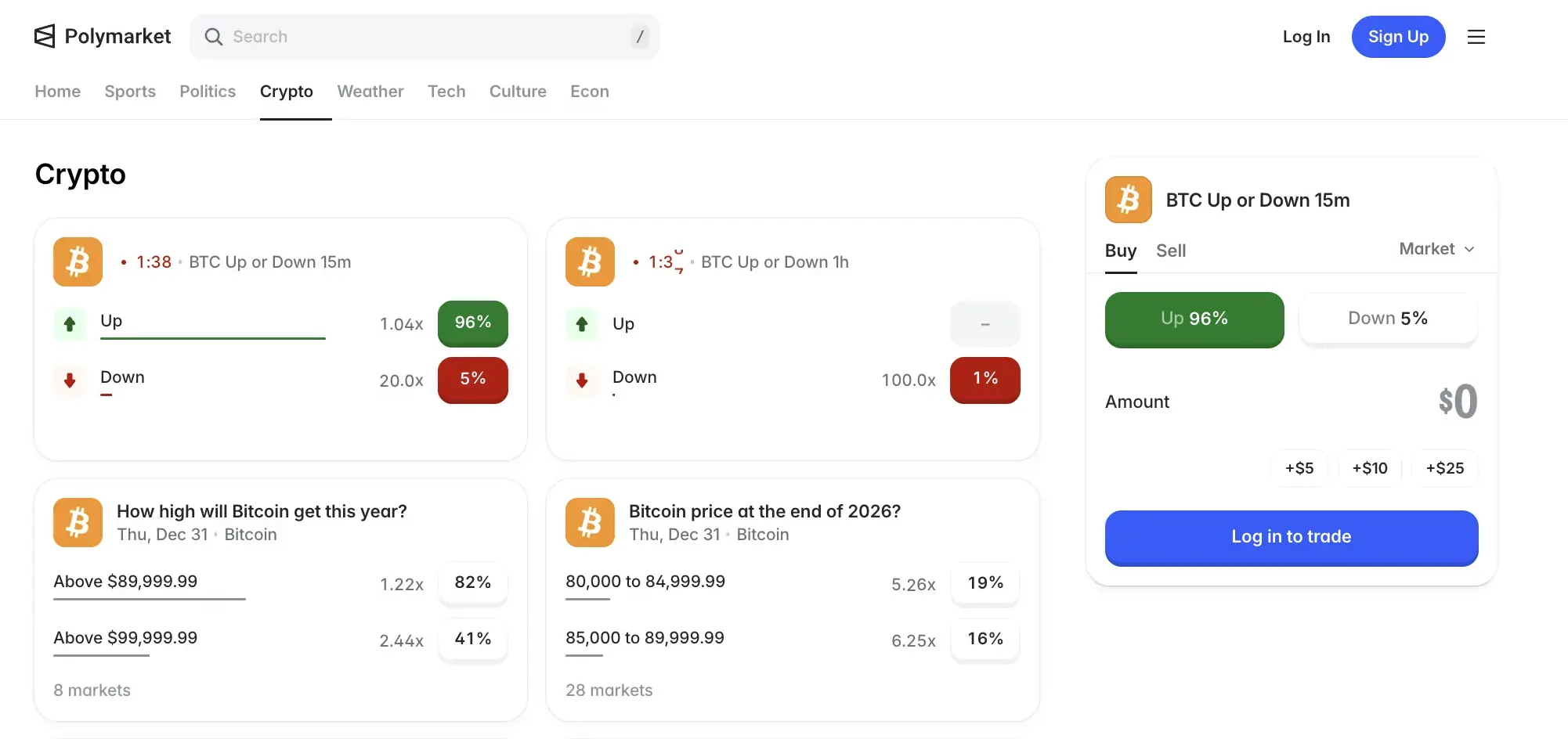The width and height of the screenshot is (1568, 739).
Task: Click the search magnifier icon
Action: [213, 37]
